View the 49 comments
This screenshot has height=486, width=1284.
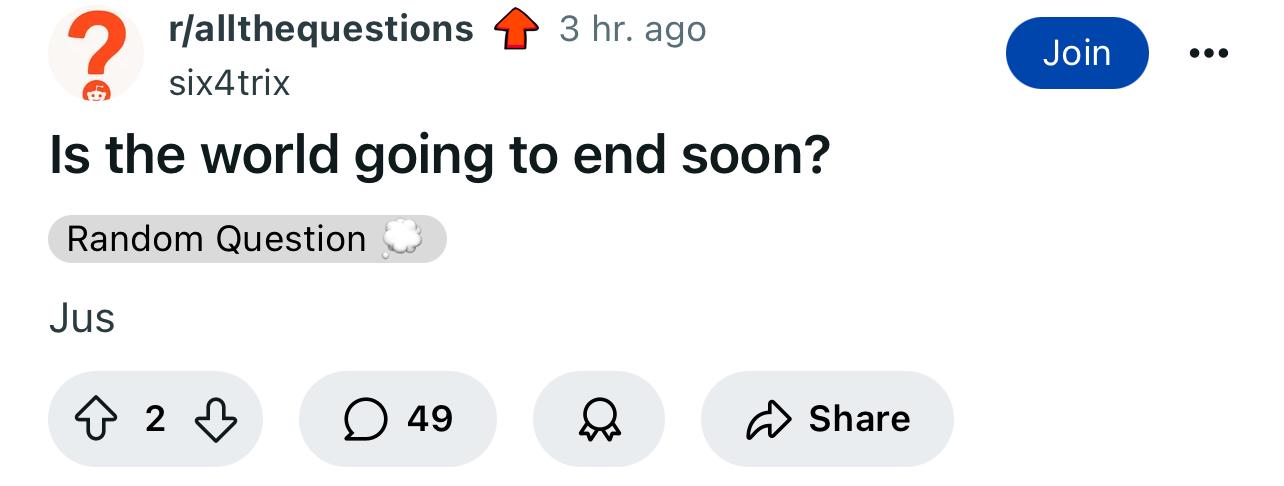(398, 418)
